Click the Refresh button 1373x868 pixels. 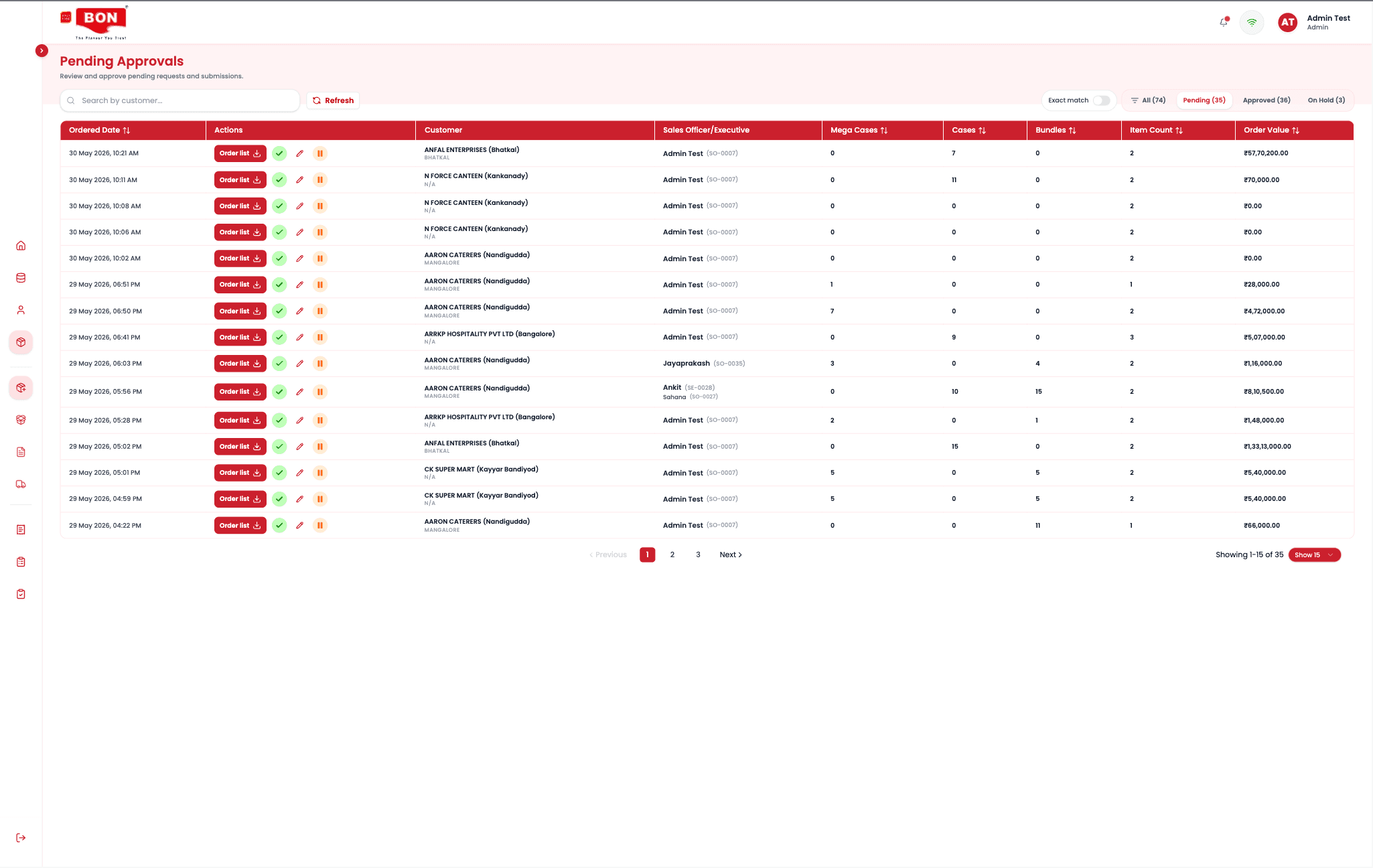click(333, 100)
